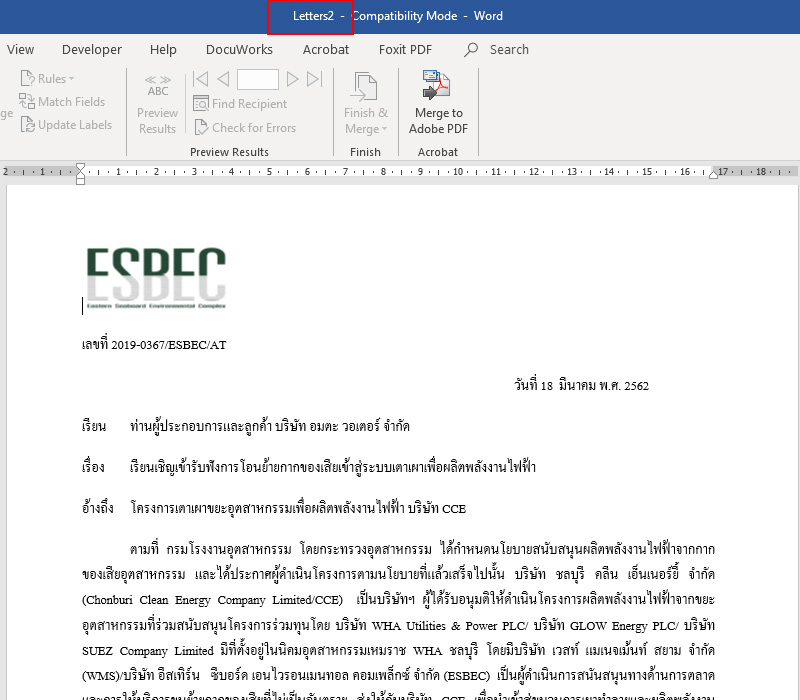
Task: Click the right indent ruler marker
Action: click(x=714, y=175)
